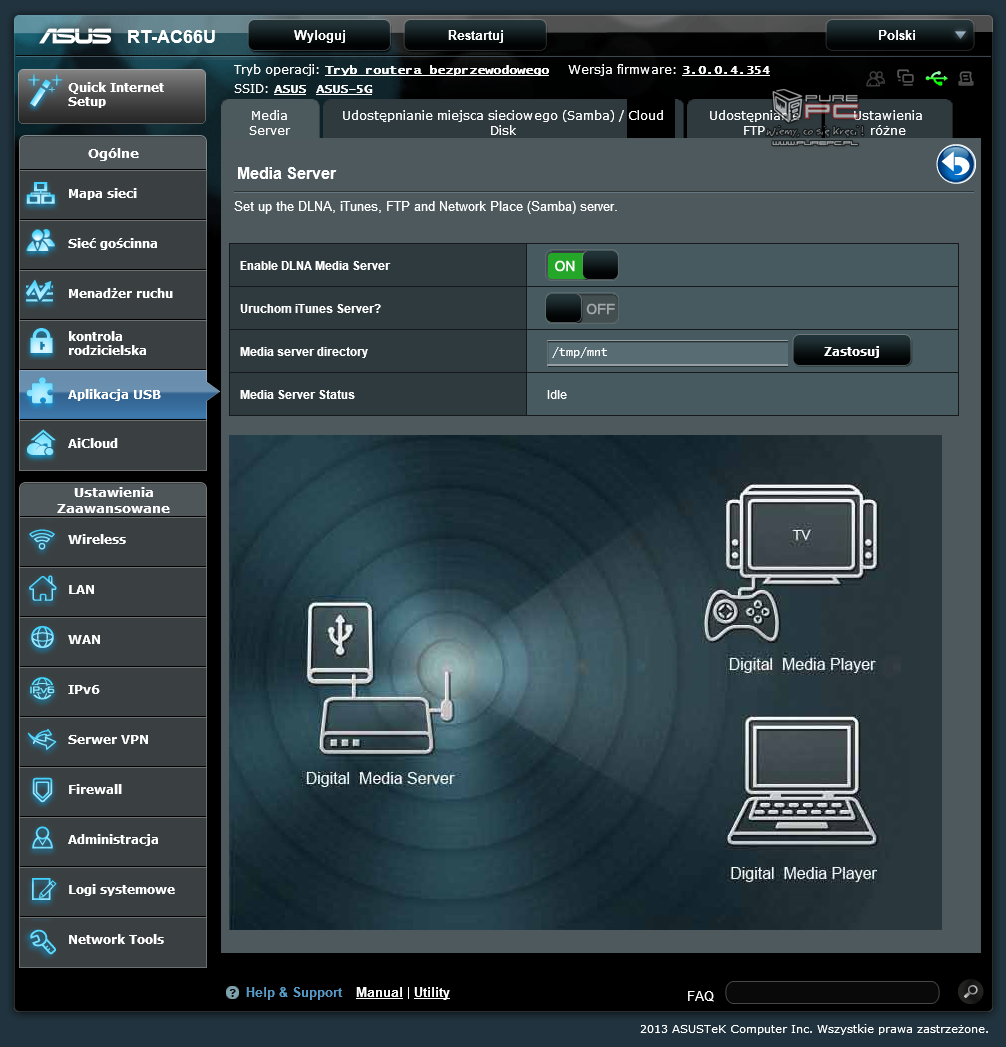1006x1047 pixels.
Task: Click the IPv6 globe icon
Action: click(43, 688)
